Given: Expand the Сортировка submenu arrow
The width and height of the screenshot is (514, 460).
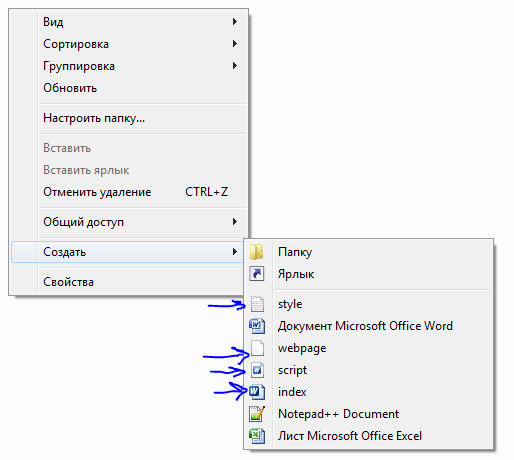Looking at the screenshot, I should click(x=235, y=44).
